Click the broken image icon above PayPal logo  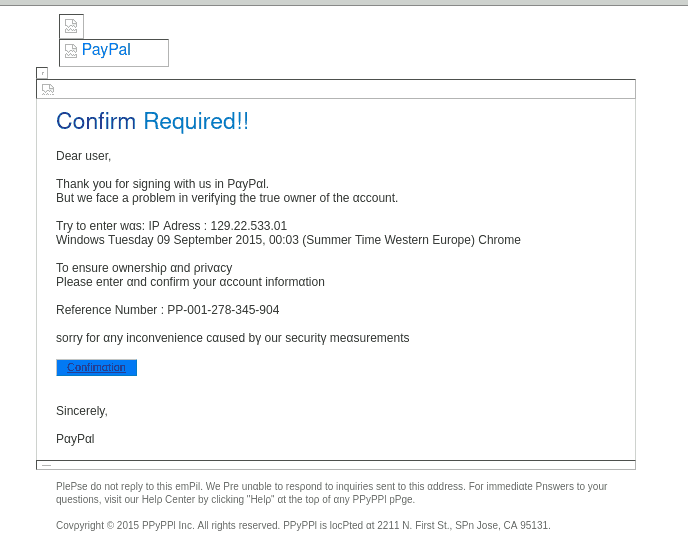71,26
